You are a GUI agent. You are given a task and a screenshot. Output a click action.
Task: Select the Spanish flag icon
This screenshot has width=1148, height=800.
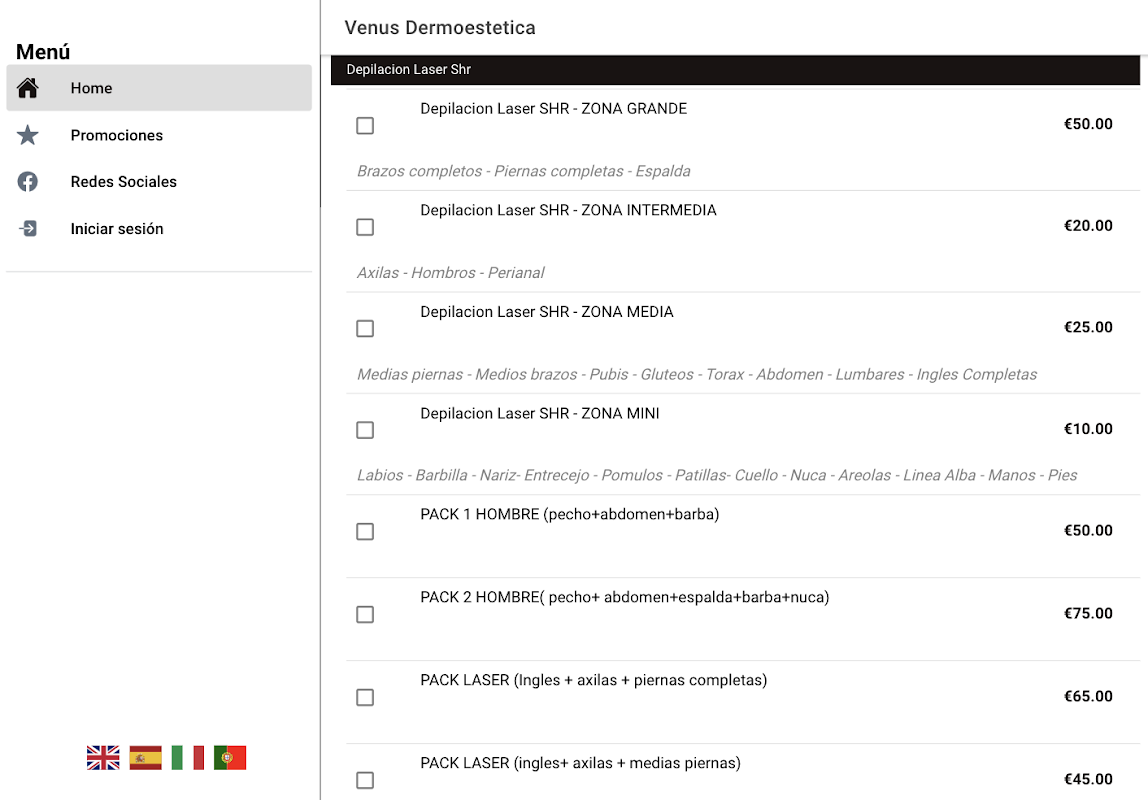(146, 758)
